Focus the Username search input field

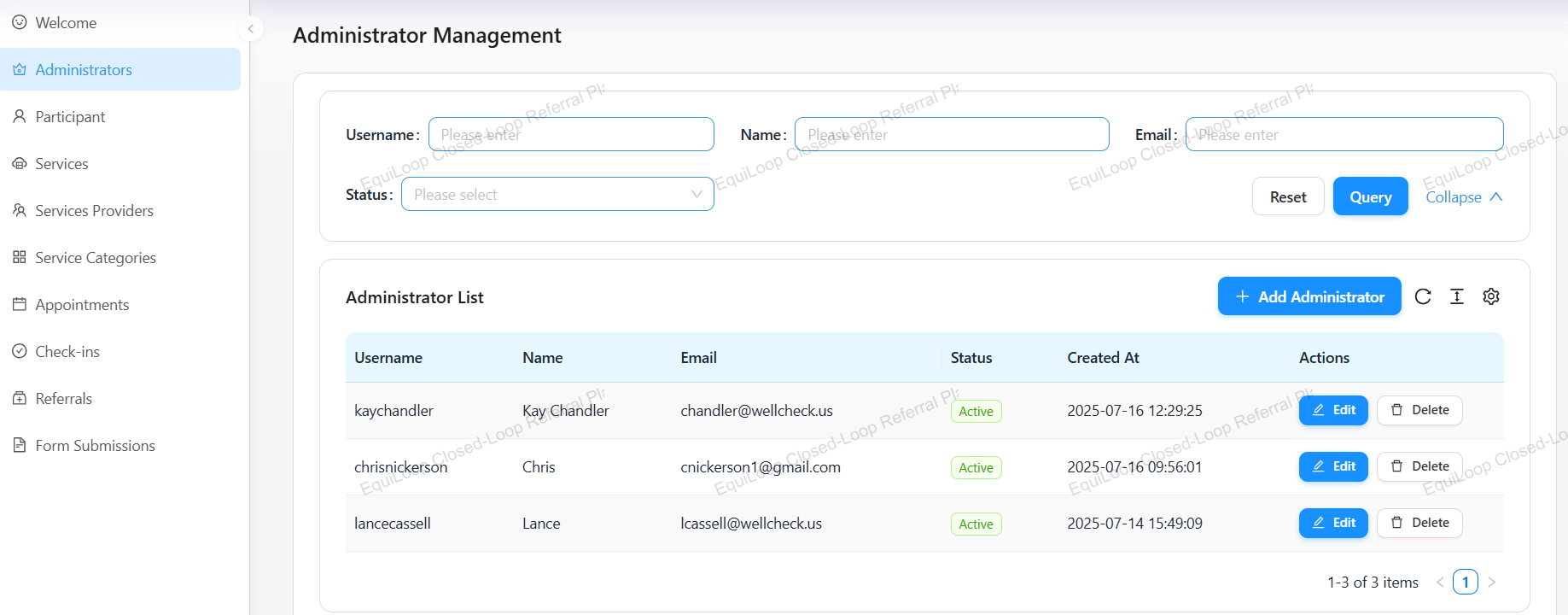tap(571, 135)
